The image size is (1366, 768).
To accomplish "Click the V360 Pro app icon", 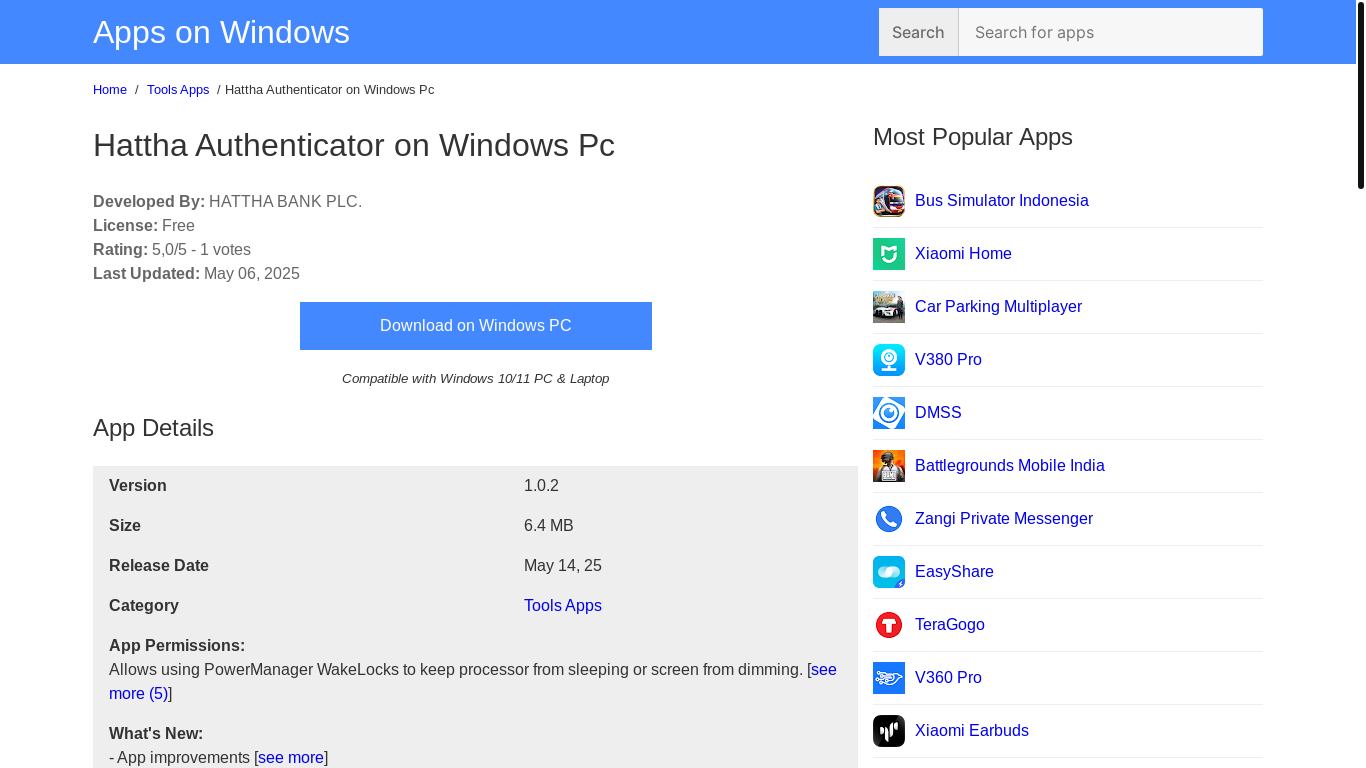I will (x=889, y=678).
